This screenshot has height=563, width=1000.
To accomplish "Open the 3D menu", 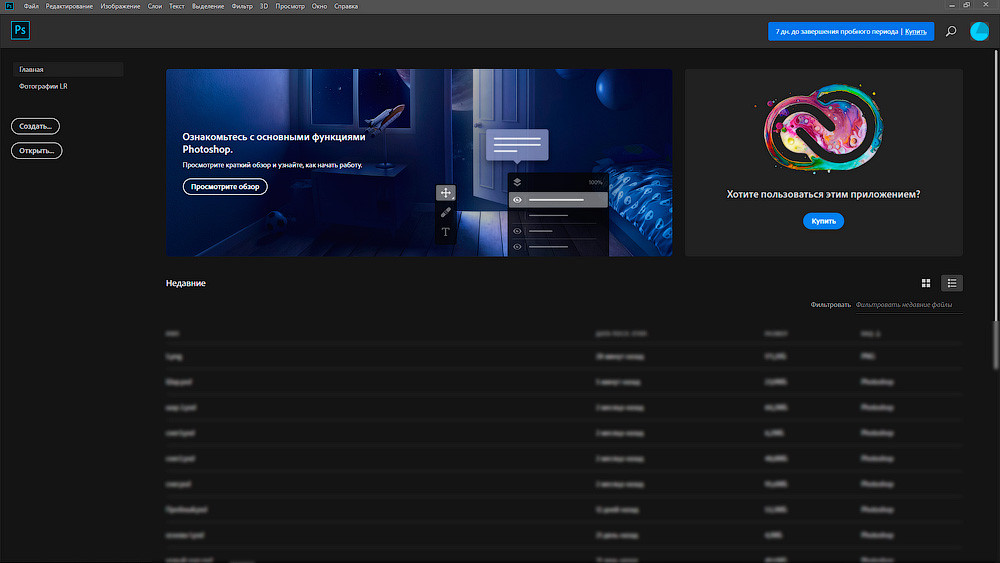I will (x=263, y=6).
